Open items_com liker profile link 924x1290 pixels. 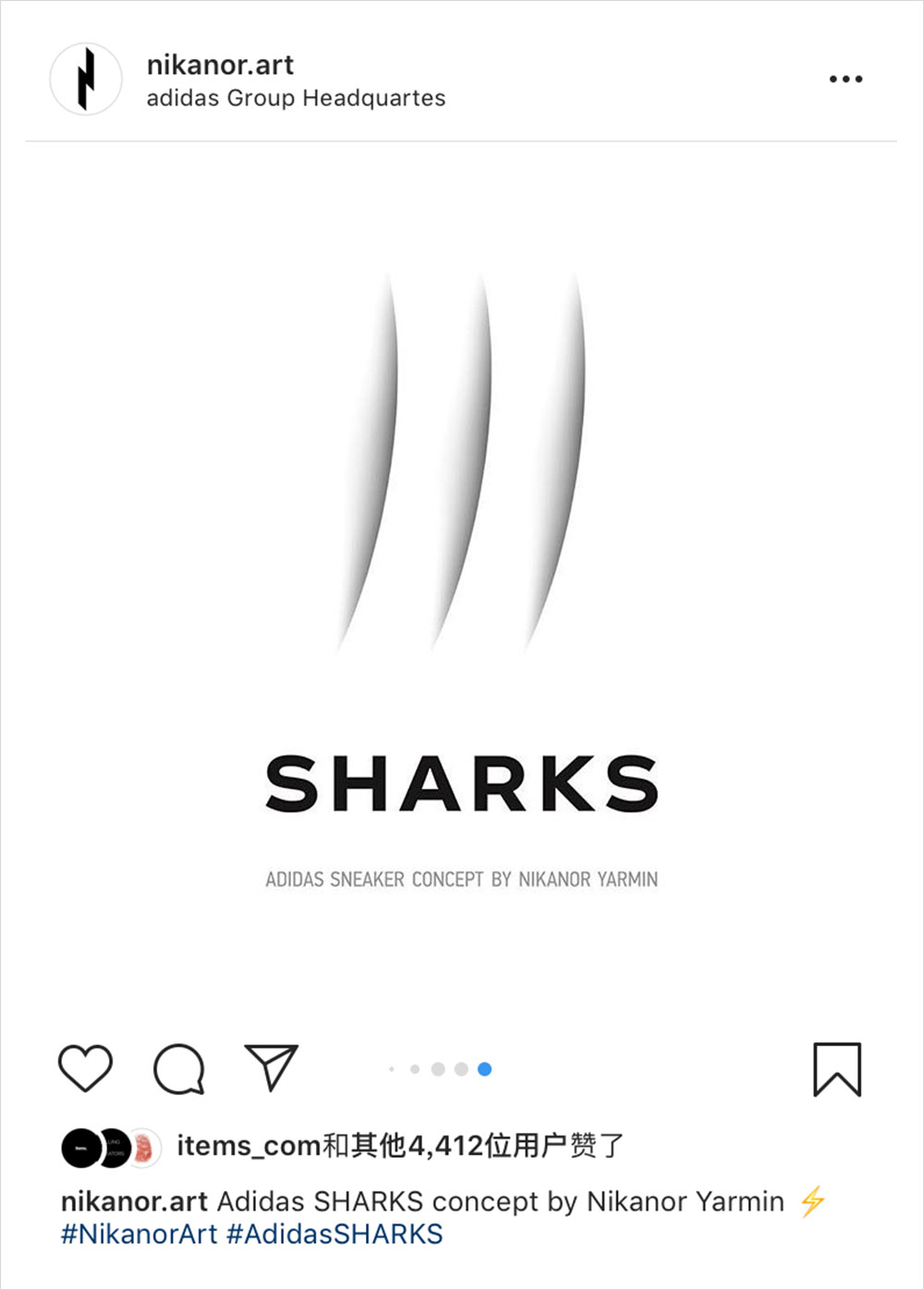[249, 1147]
